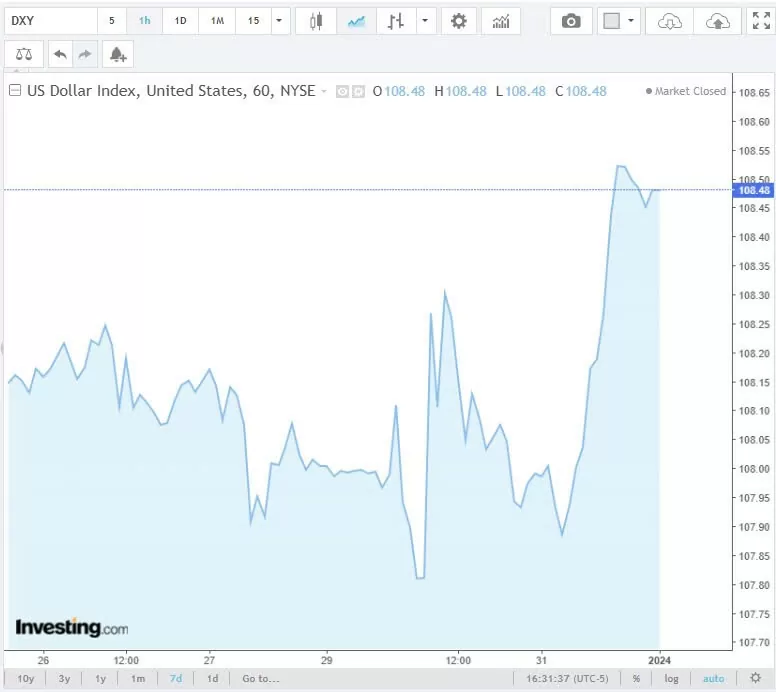Toggle auto scale
Image resolution: width=776 pixels, height=692 pixels.
click(x=713, y=678)
